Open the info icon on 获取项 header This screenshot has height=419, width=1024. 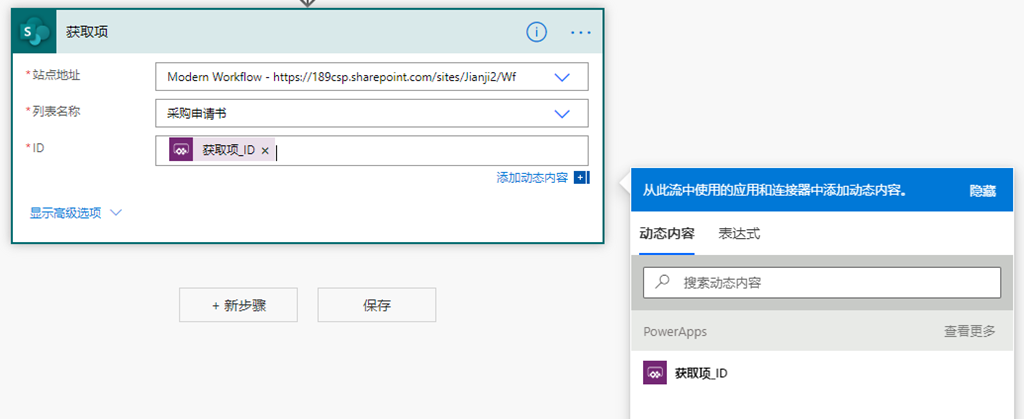point(536,32)
